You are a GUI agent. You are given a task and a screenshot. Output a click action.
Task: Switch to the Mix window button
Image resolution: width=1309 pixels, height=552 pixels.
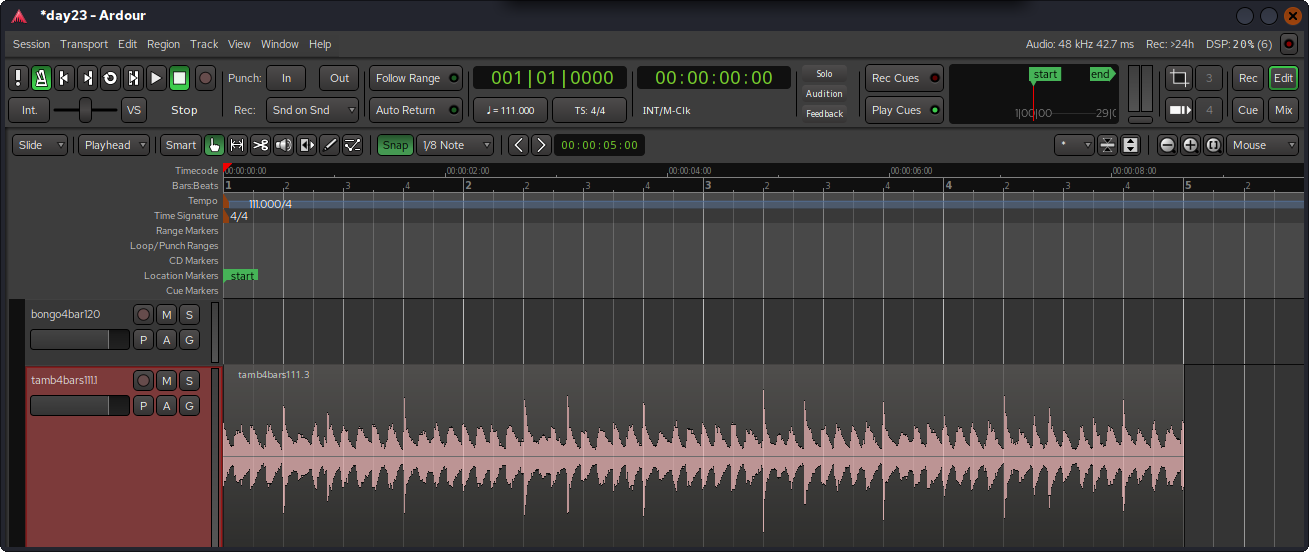1283,110
